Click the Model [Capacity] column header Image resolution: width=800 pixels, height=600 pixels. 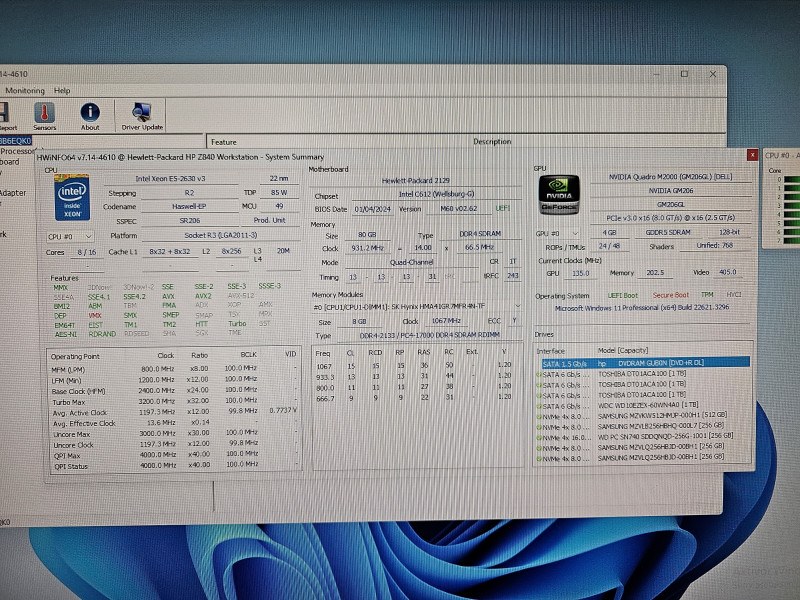[x=622, y=351]
